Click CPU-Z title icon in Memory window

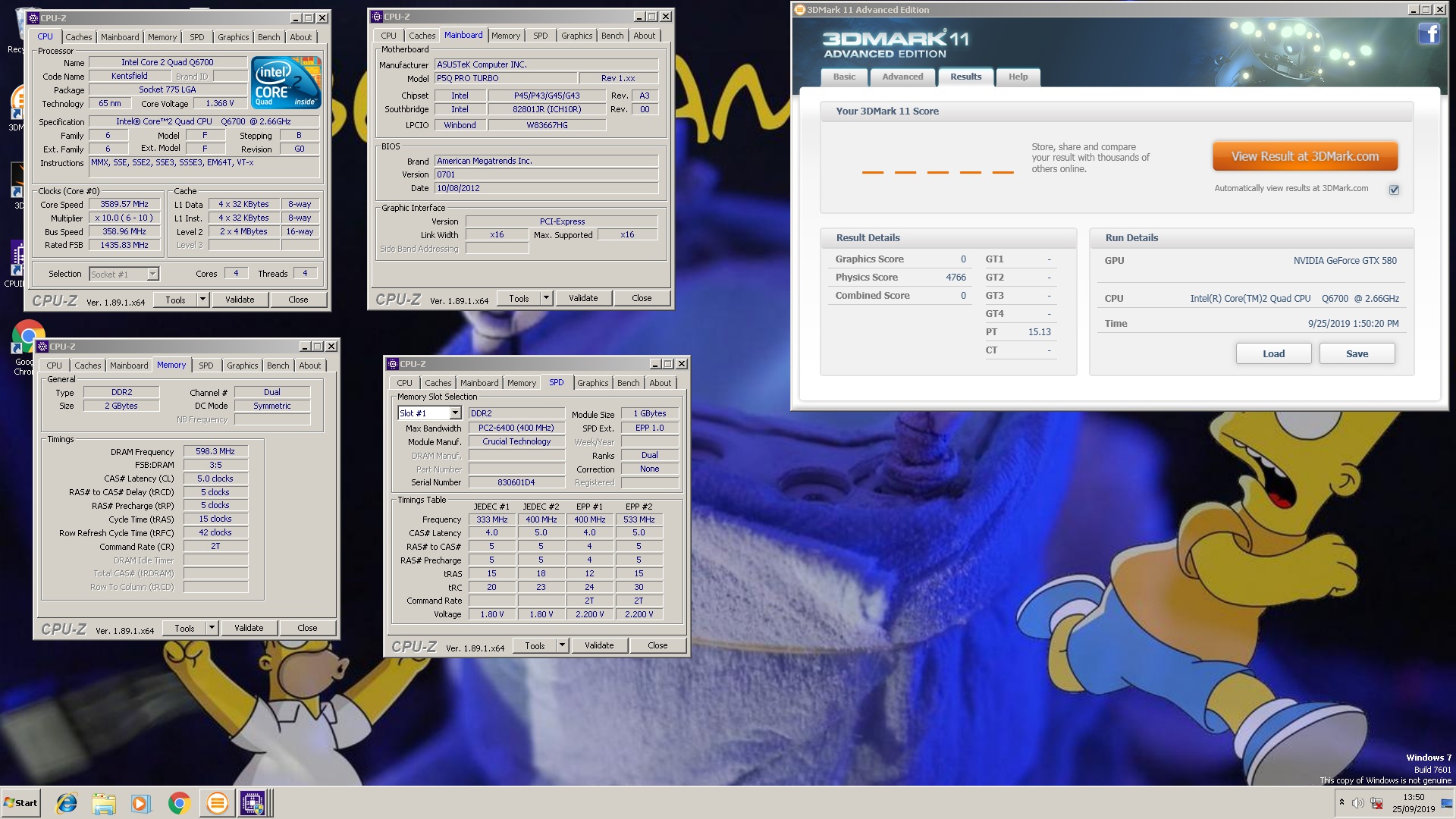click(x=42, y=346)
